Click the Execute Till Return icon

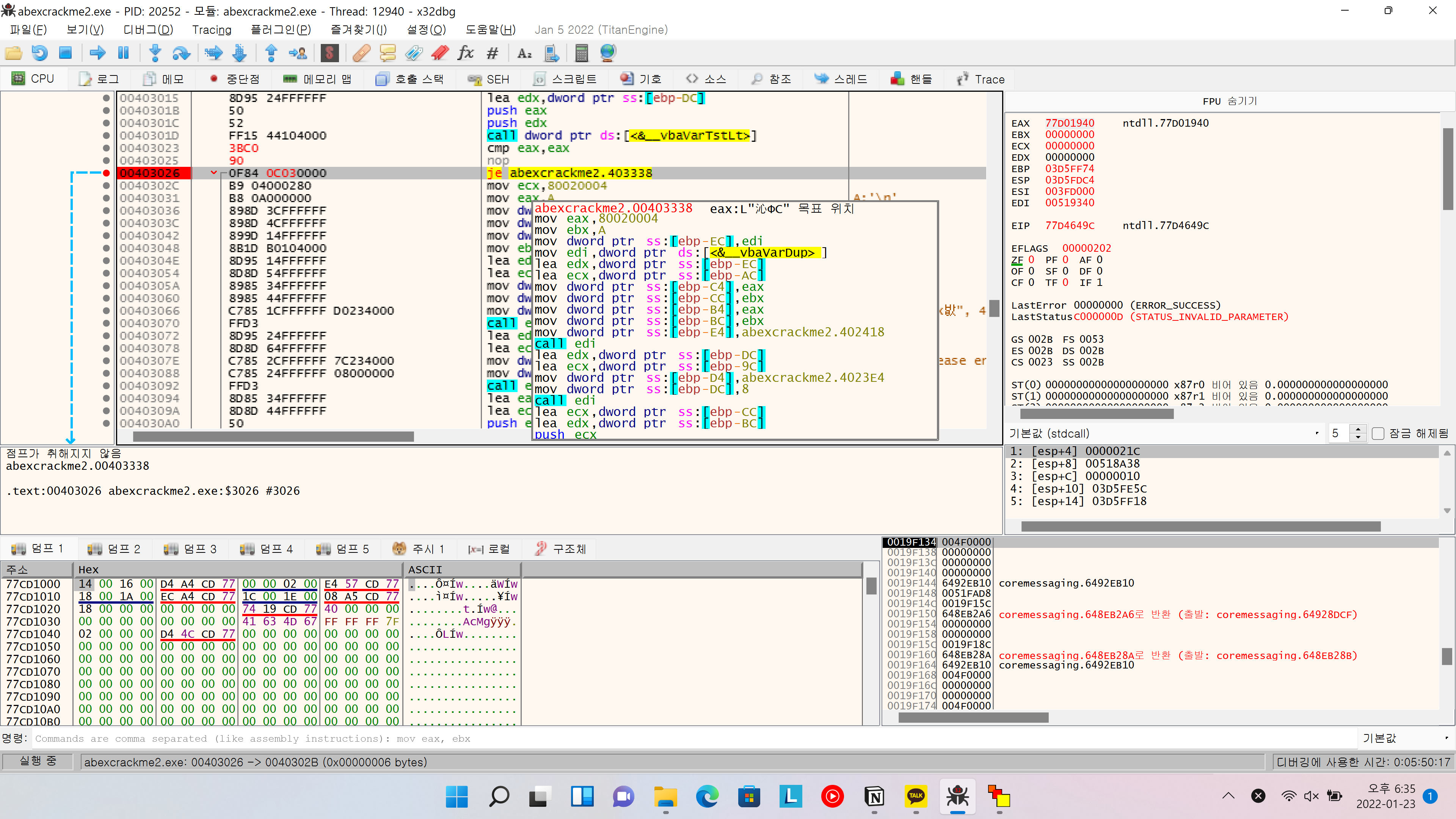pyautogui.click(x=271, y=53)
